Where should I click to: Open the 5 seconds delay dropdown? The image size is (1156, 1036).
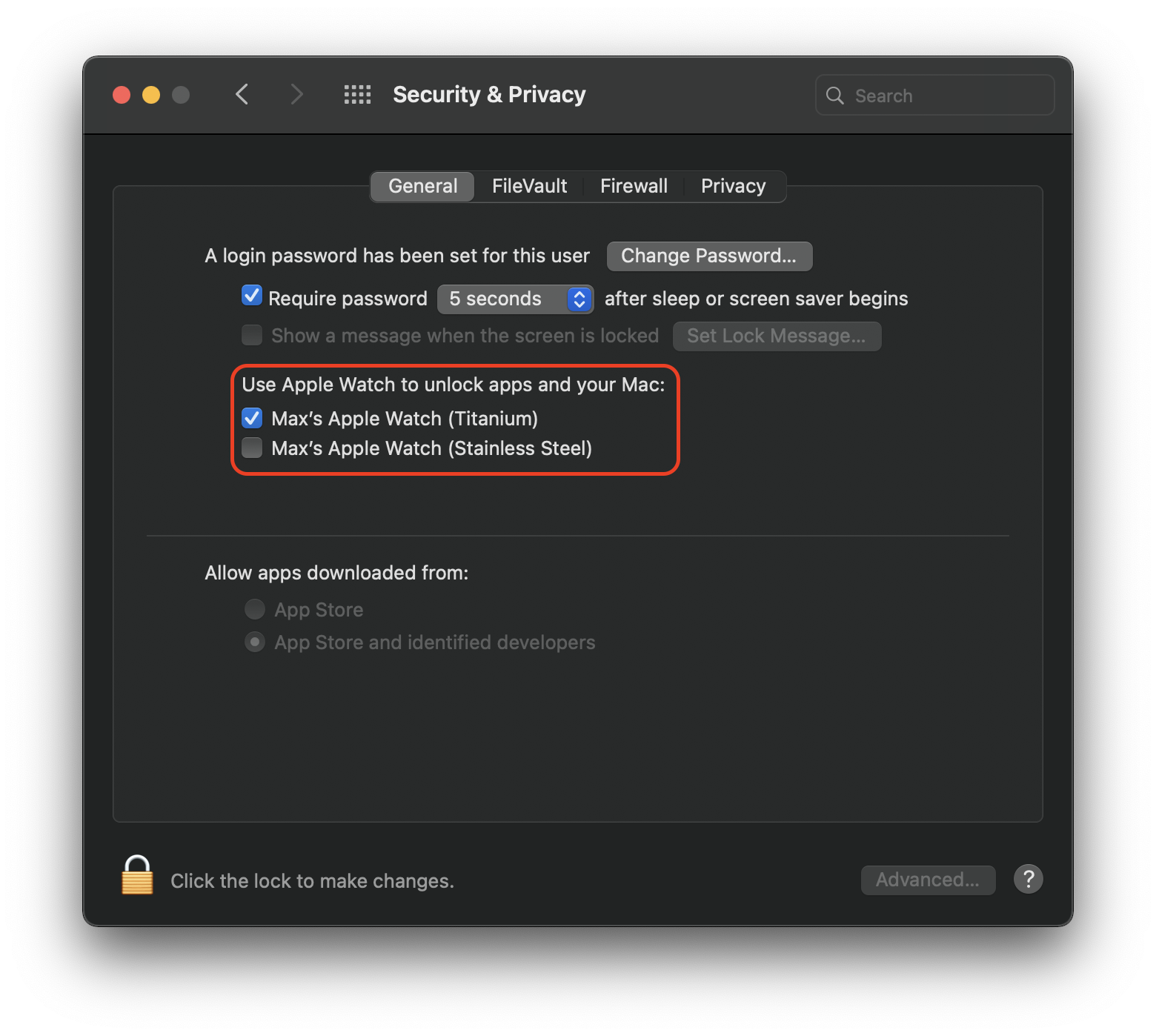(x=504, y=299)
